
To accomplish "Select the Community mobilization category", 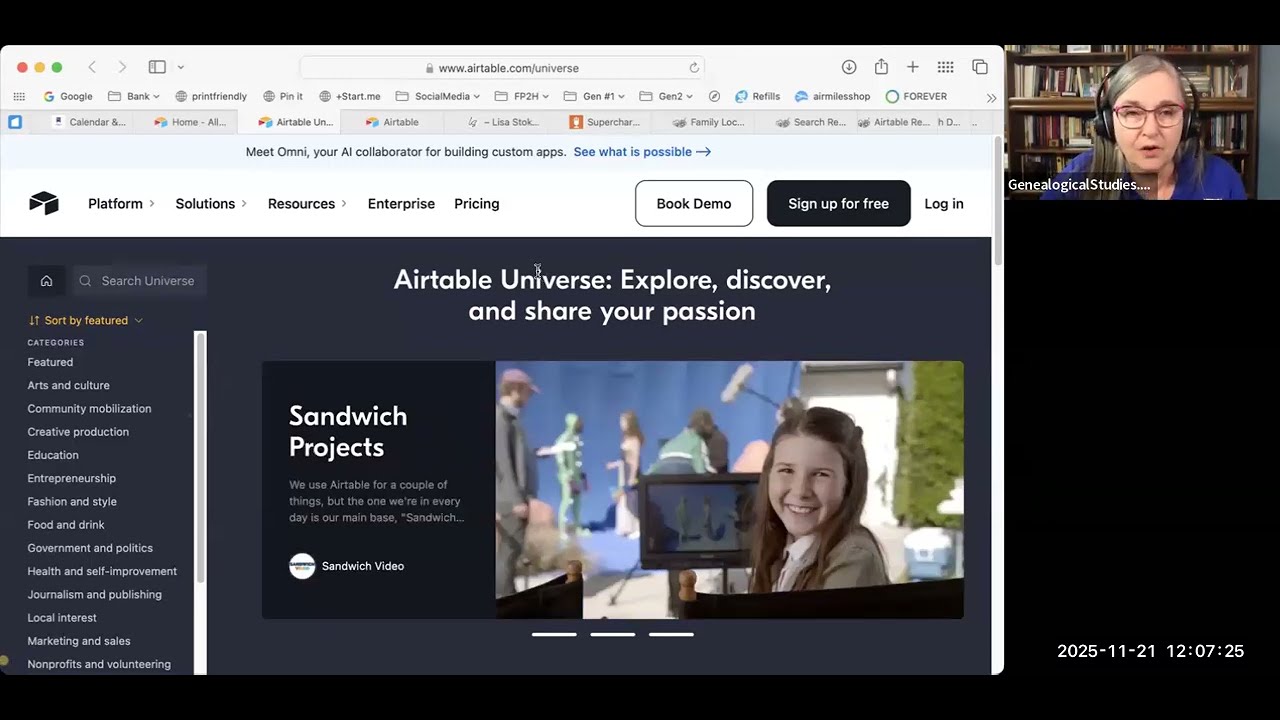I will tap(89, 408).
